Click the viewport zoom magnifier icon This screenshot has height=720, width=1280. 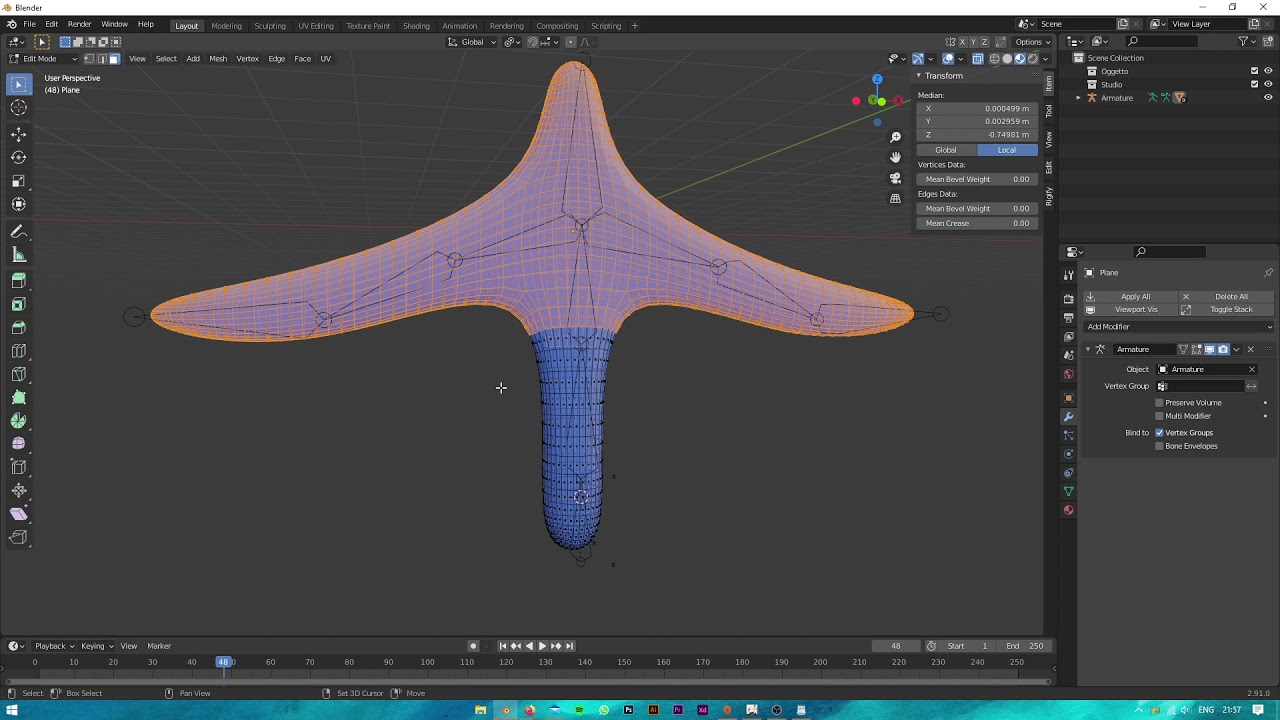(895, 137)
